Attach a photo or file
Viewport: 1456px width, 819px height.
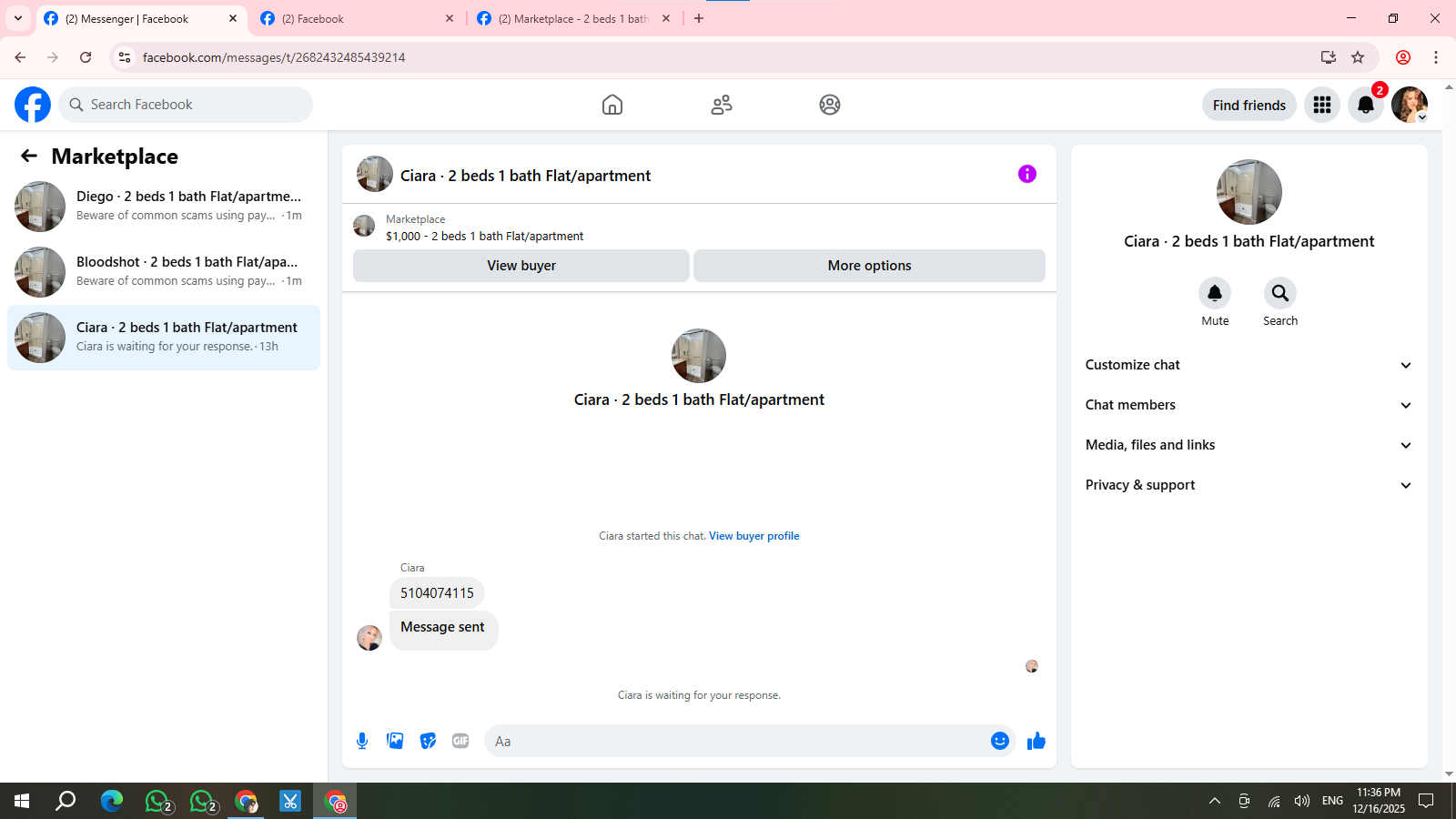pos(395,741)
